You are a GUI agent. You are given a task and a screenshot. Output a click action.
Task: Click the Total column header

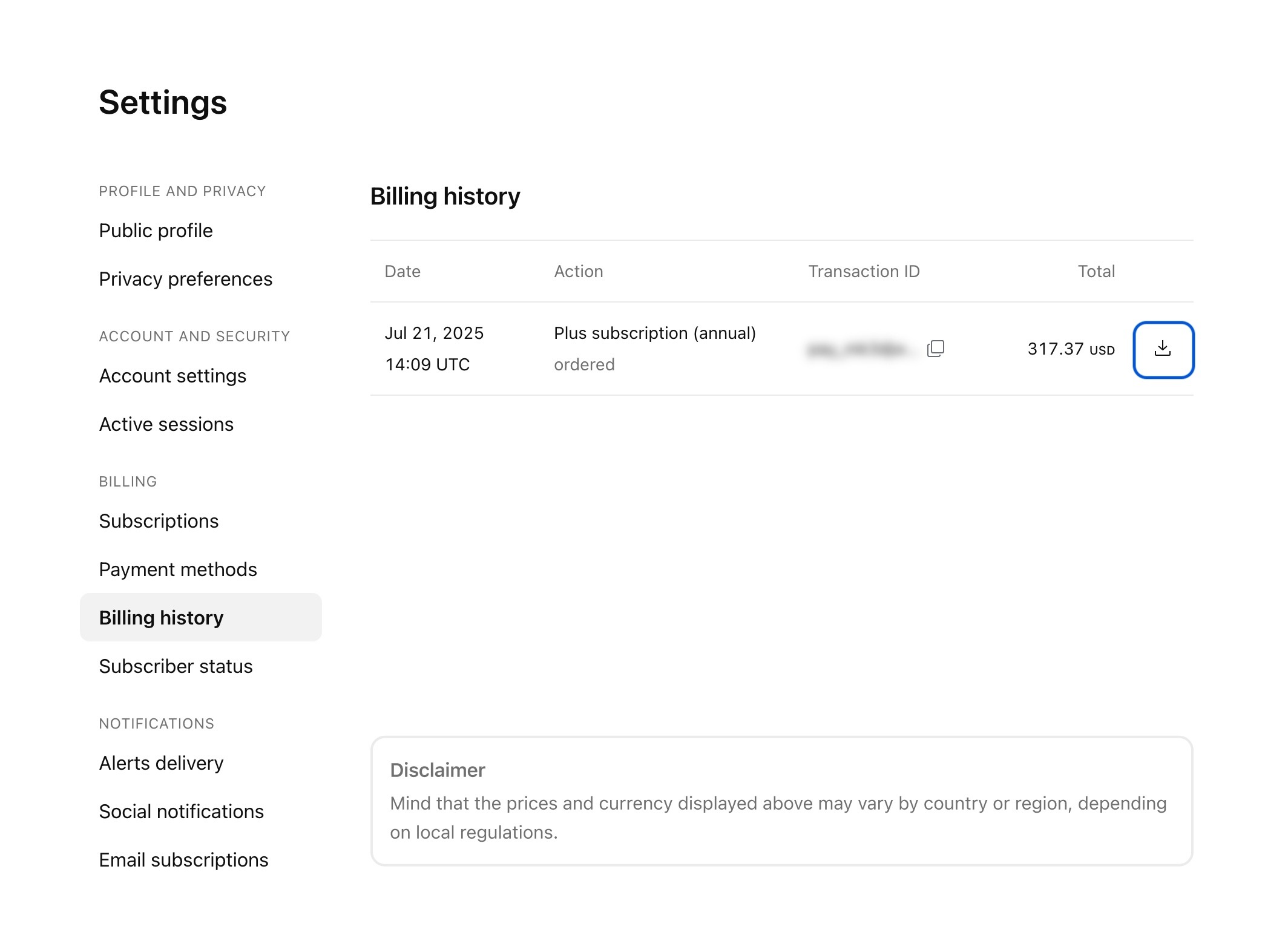(x=1096, y=272)
